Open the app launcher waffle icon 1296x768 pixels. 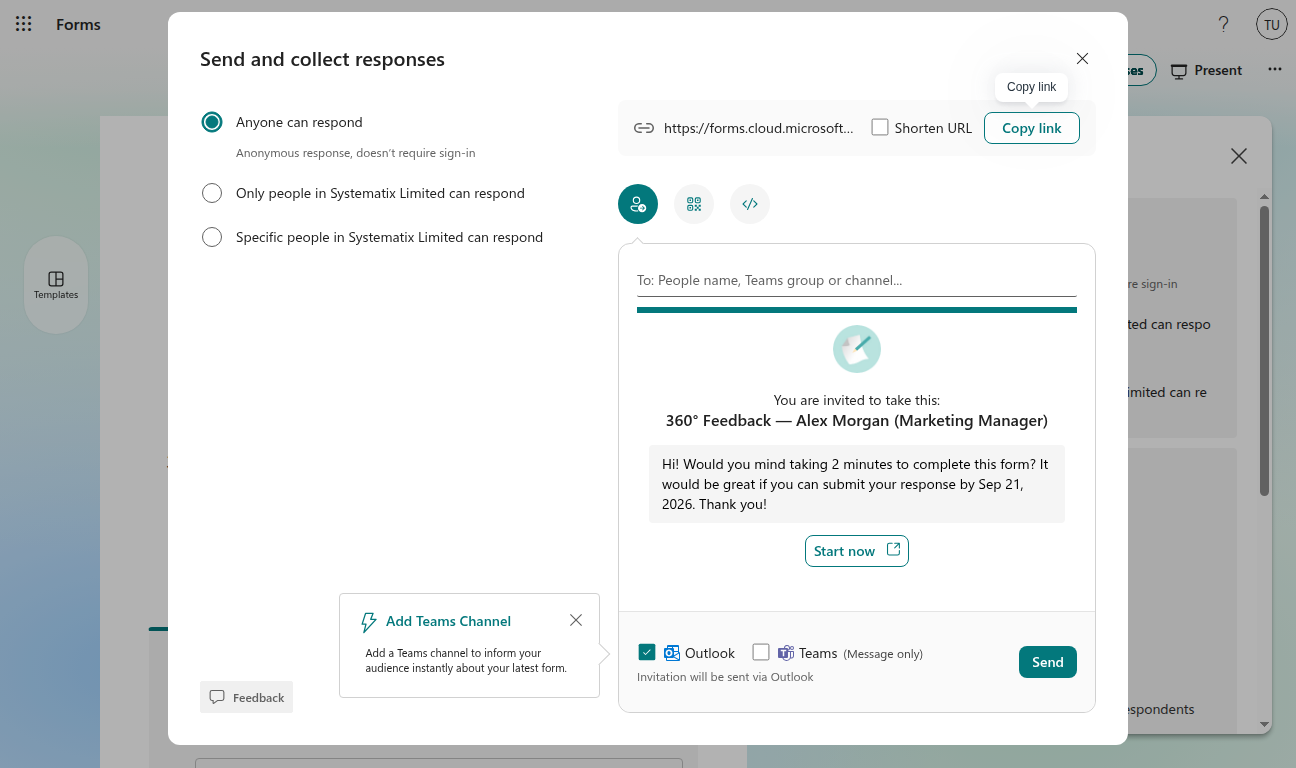[24, 24]
